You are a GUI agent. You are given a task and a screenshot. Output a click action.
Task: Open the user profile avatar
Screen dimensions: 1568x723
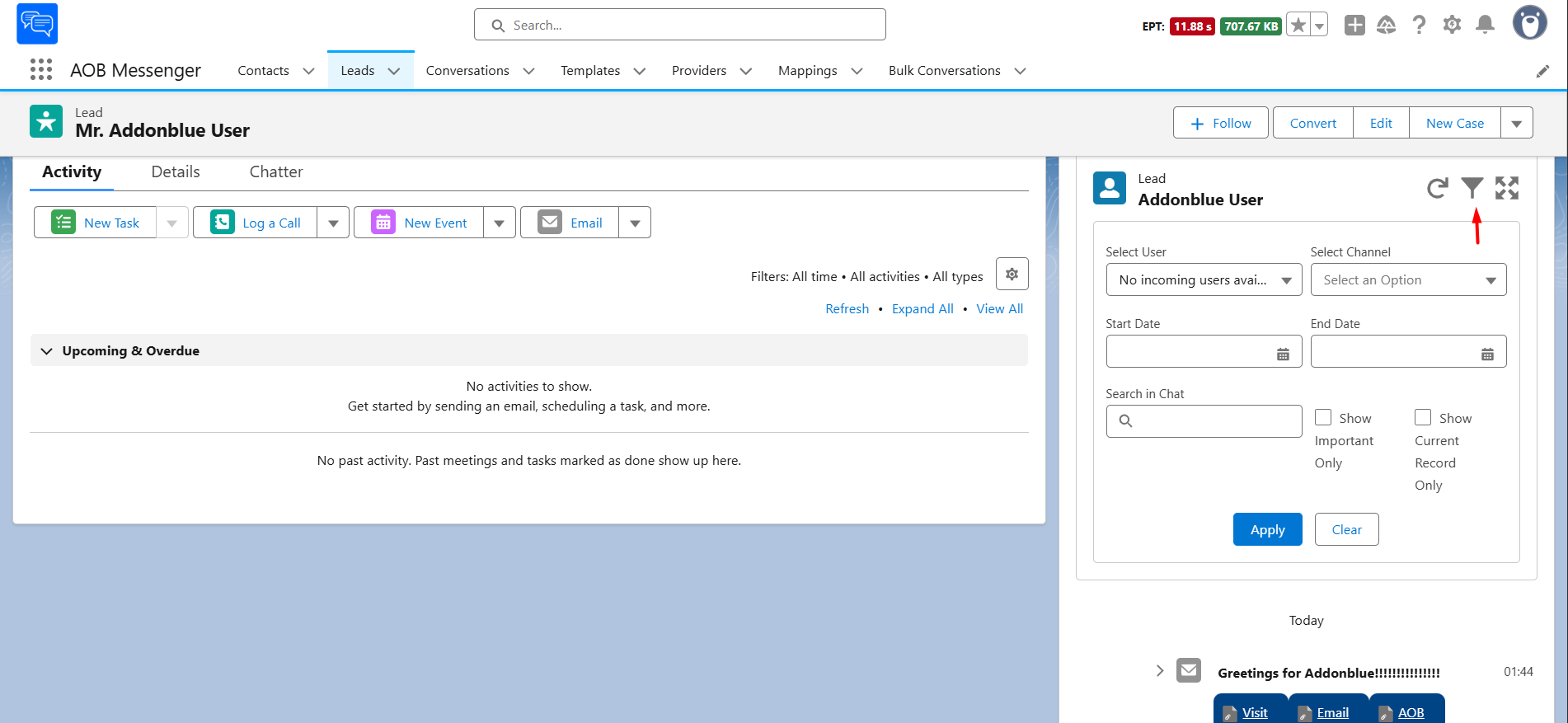(x=1529, y=23)
